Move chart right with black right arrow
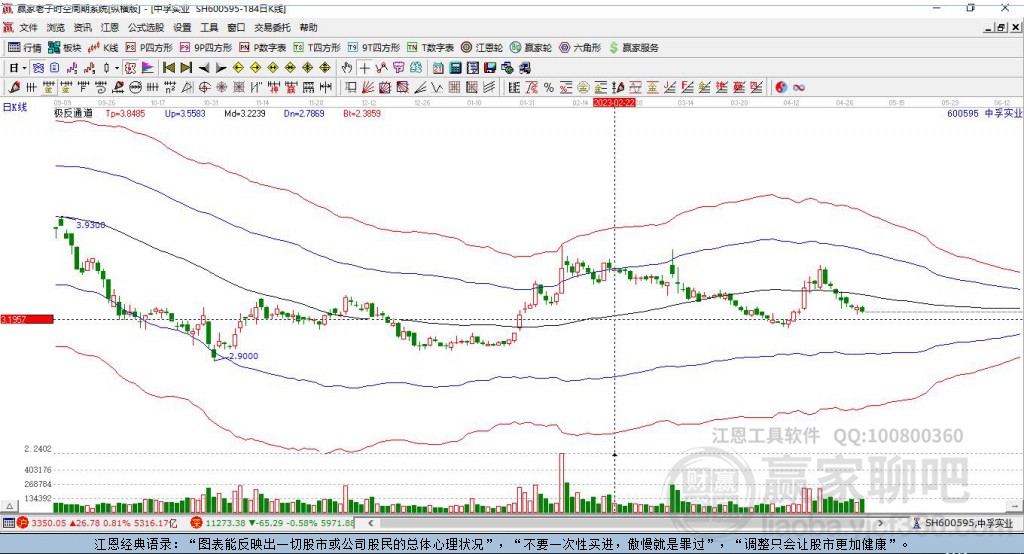Image resolution: width=1024 pixels, height=554 pixels. [x=221, y=68]
